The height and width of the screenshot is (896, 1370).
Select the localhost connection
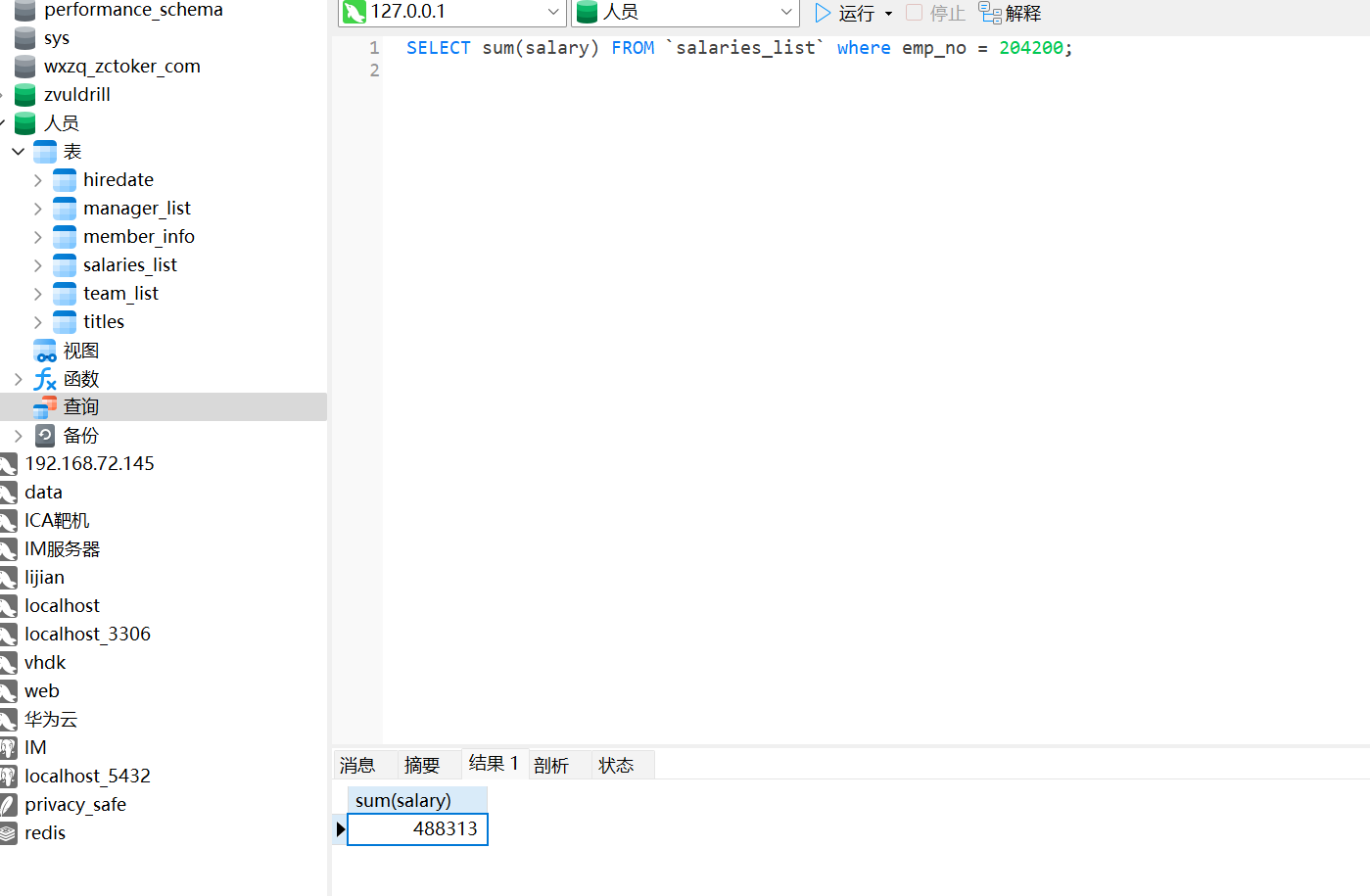coord(62,606)
